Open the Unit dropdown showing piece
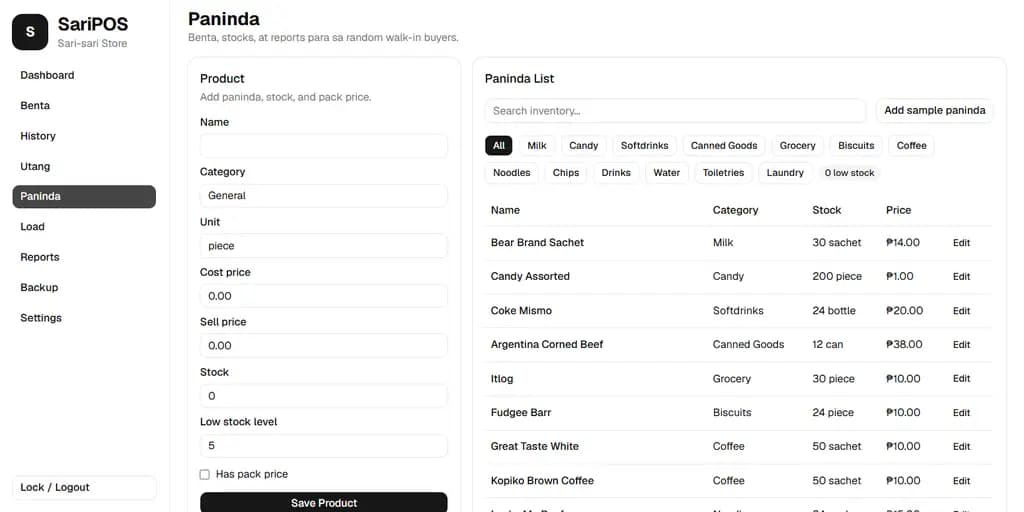Image resolution: width=1024 pixels, height=512 pixels. [323, 246]
